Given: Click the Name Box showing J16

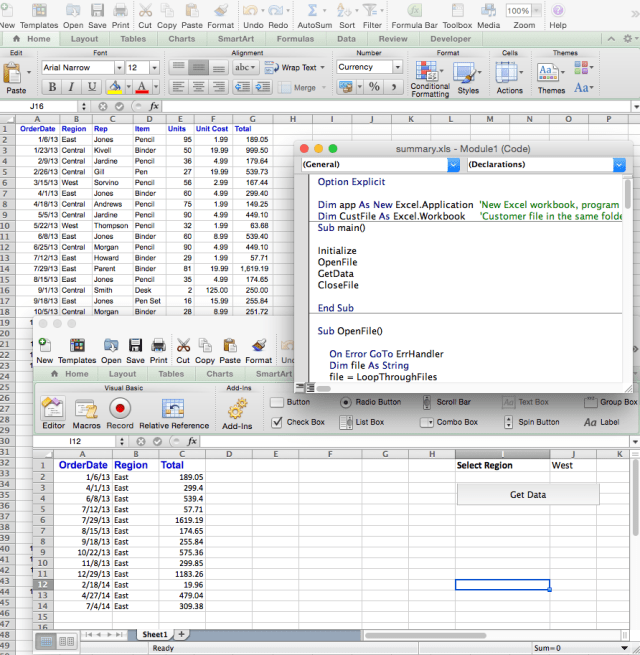Looking at the screenshot, I should pyautogui.click(x=36, y=106).
